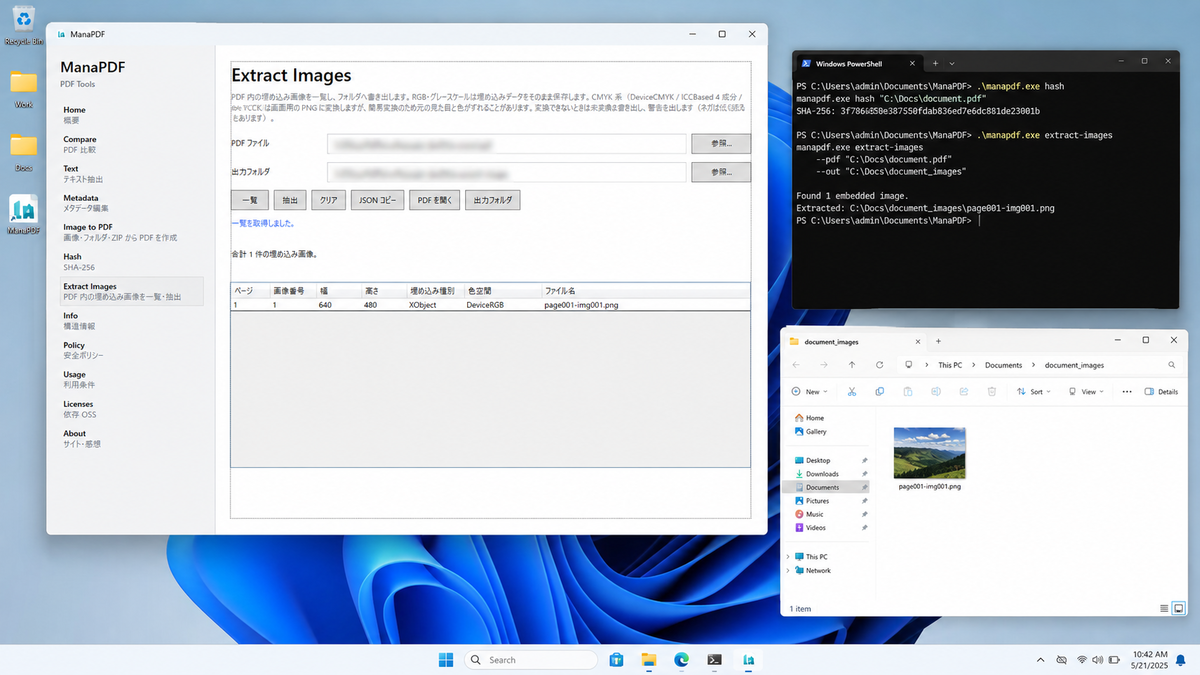Click the クリア clear button
The width and height of the screenshot is (1200, 675).
coord(328,200)
